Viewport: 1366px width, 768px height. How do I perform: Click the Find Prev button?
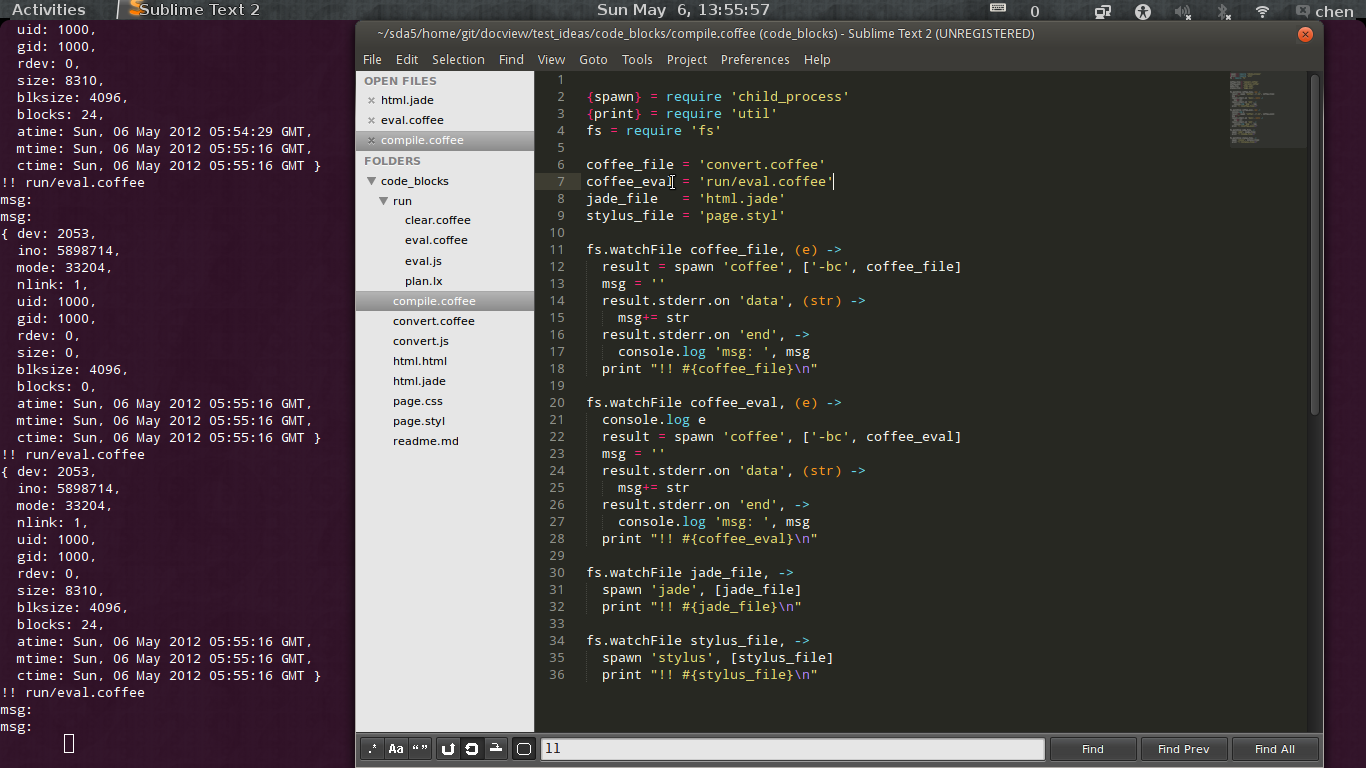click(x=1183, y=749)
